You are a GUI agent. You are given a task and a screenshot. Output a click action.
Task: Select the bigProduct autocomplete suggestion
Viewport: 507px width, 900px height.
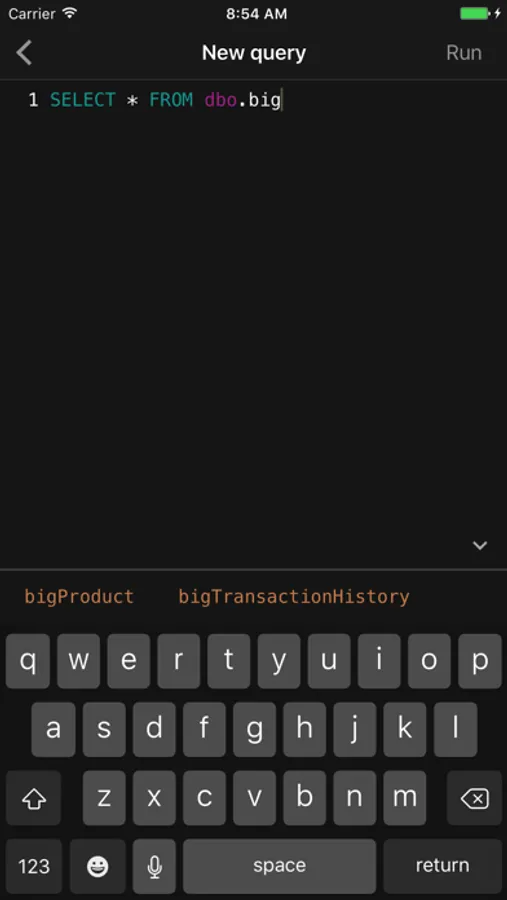(79, 597)
